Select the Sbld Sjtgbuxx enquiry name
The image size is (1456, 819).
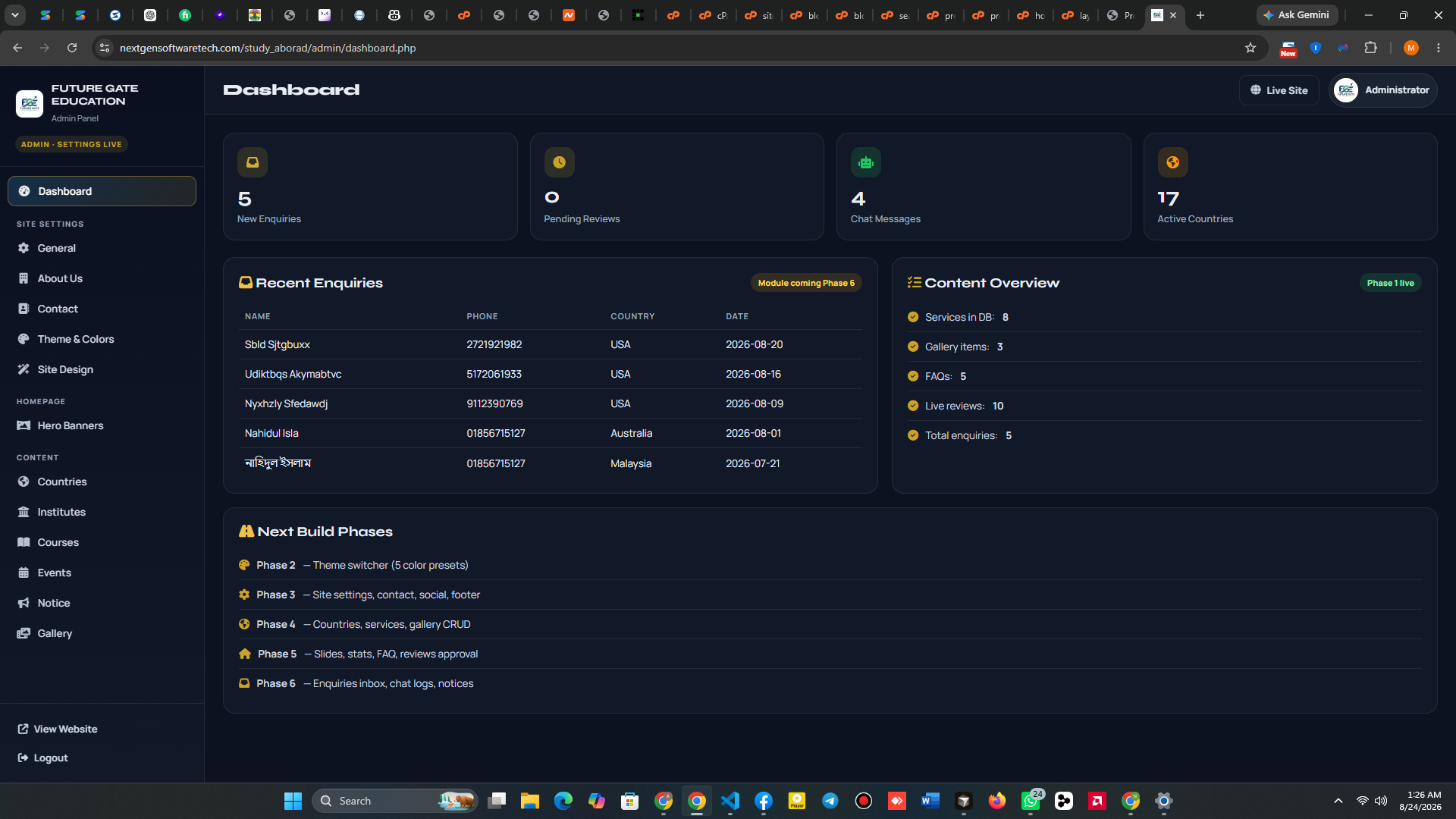pyautogui.click(x=277, y=344)
